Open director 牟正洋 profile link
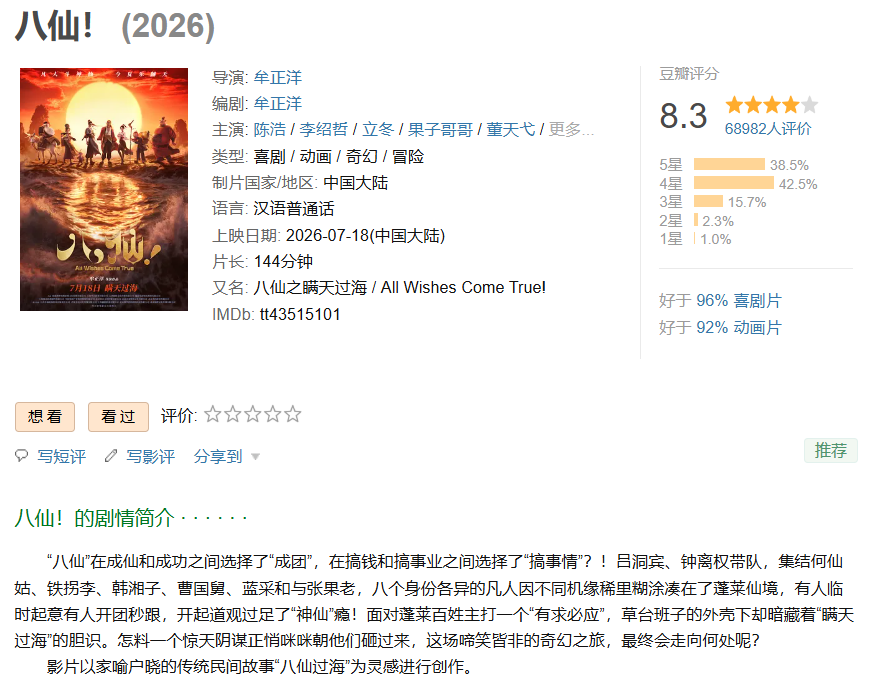Image resolution: width=880 pixels, height=680 pixels. pos(278,77)
